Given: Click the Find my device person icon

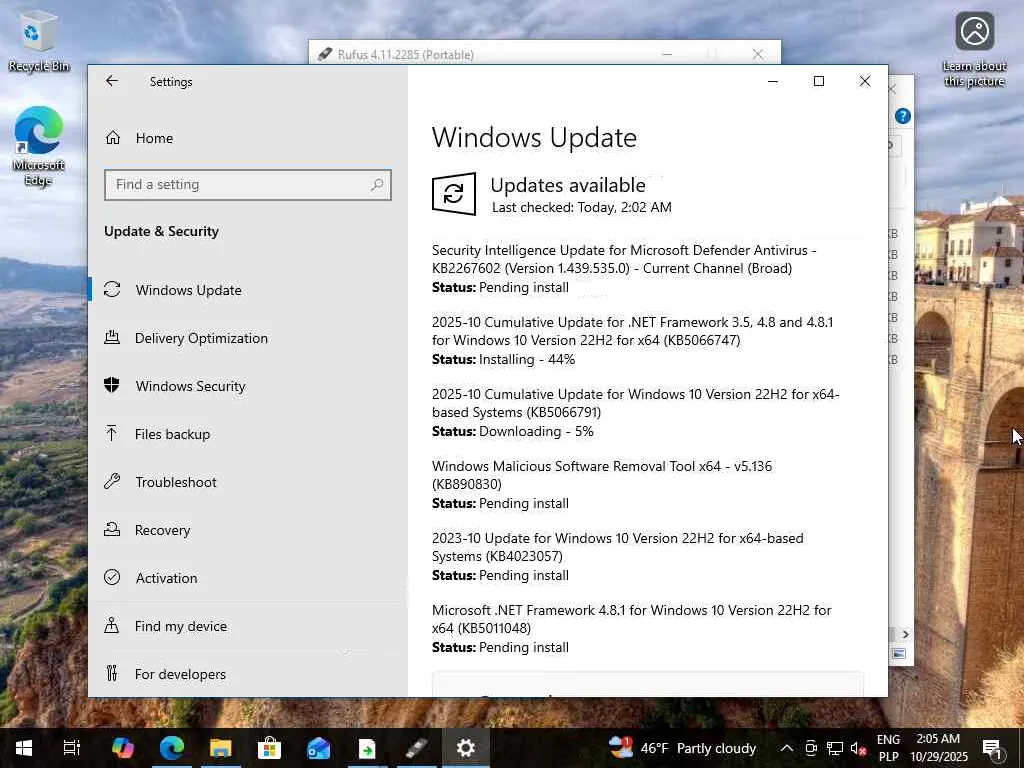Looking at the screenshot, I should pos(112,626).
